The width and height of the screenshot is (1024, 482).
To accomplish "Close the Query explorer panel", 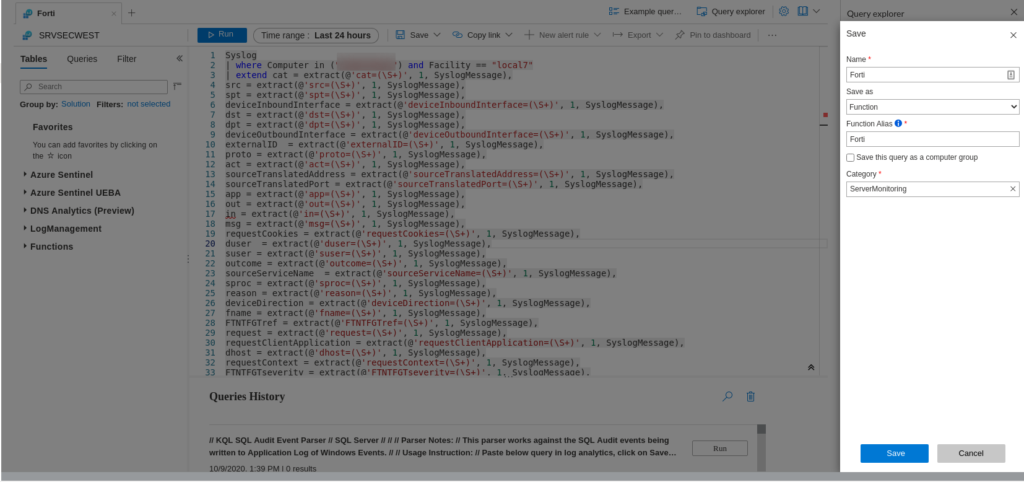I will [x=1014, y=12].
